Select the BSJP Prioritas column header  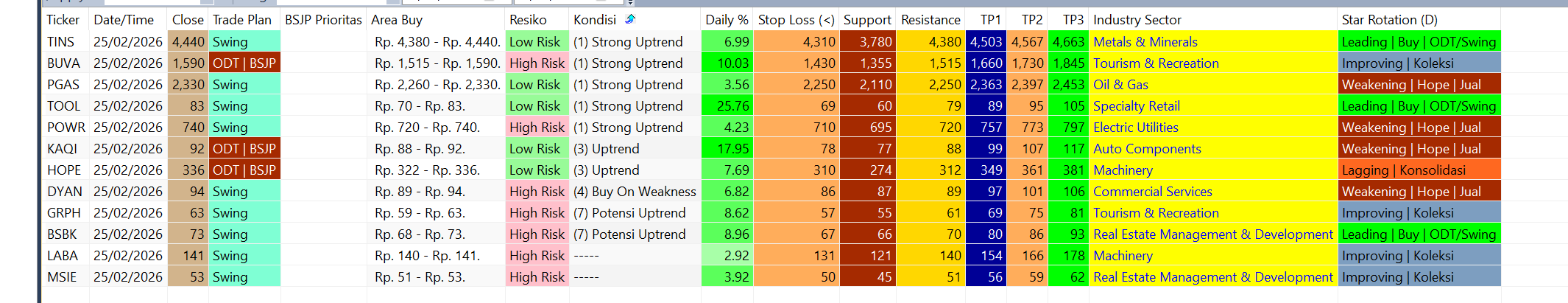[x=323, y=20]
